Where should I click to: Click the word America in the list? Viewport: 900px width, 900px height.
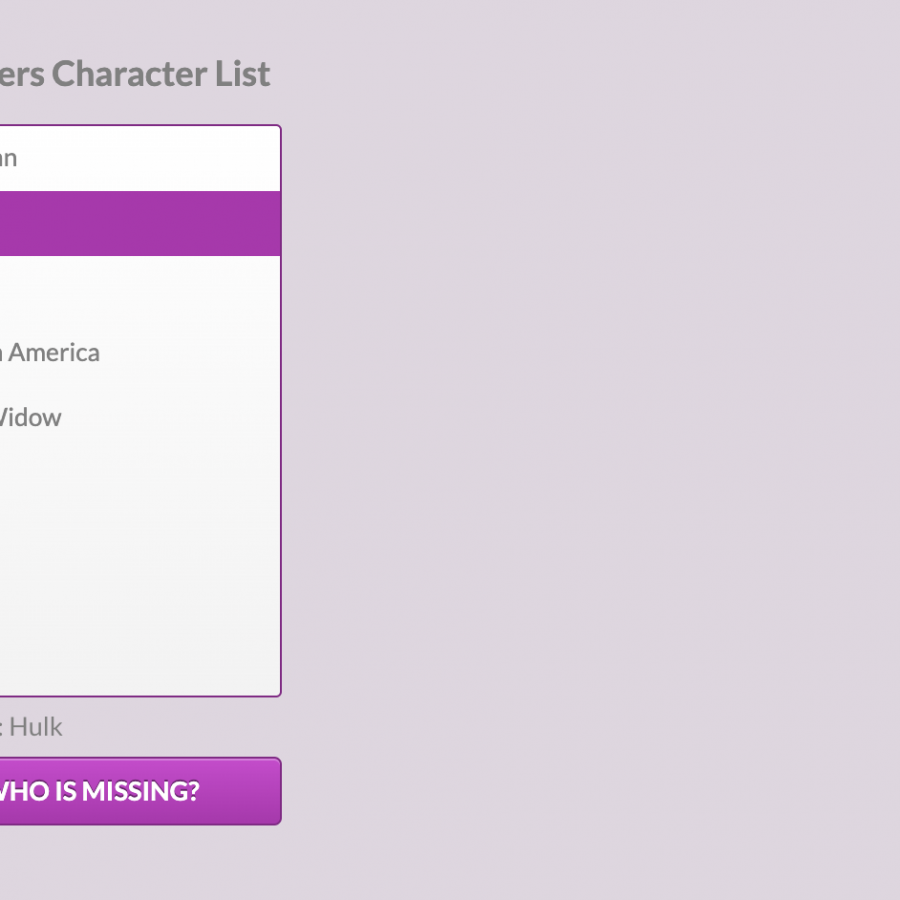54,352
